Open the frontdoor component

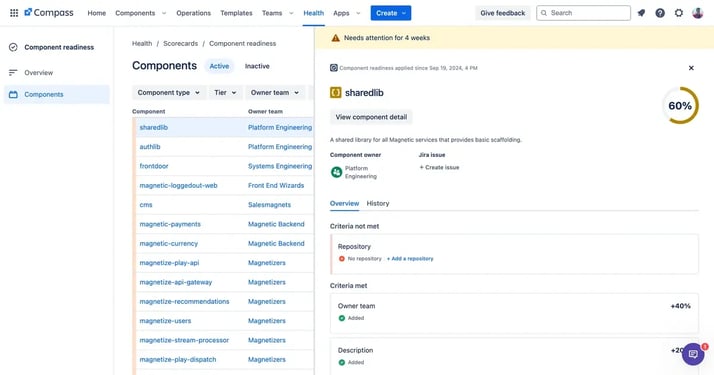[x=154, y=166]
